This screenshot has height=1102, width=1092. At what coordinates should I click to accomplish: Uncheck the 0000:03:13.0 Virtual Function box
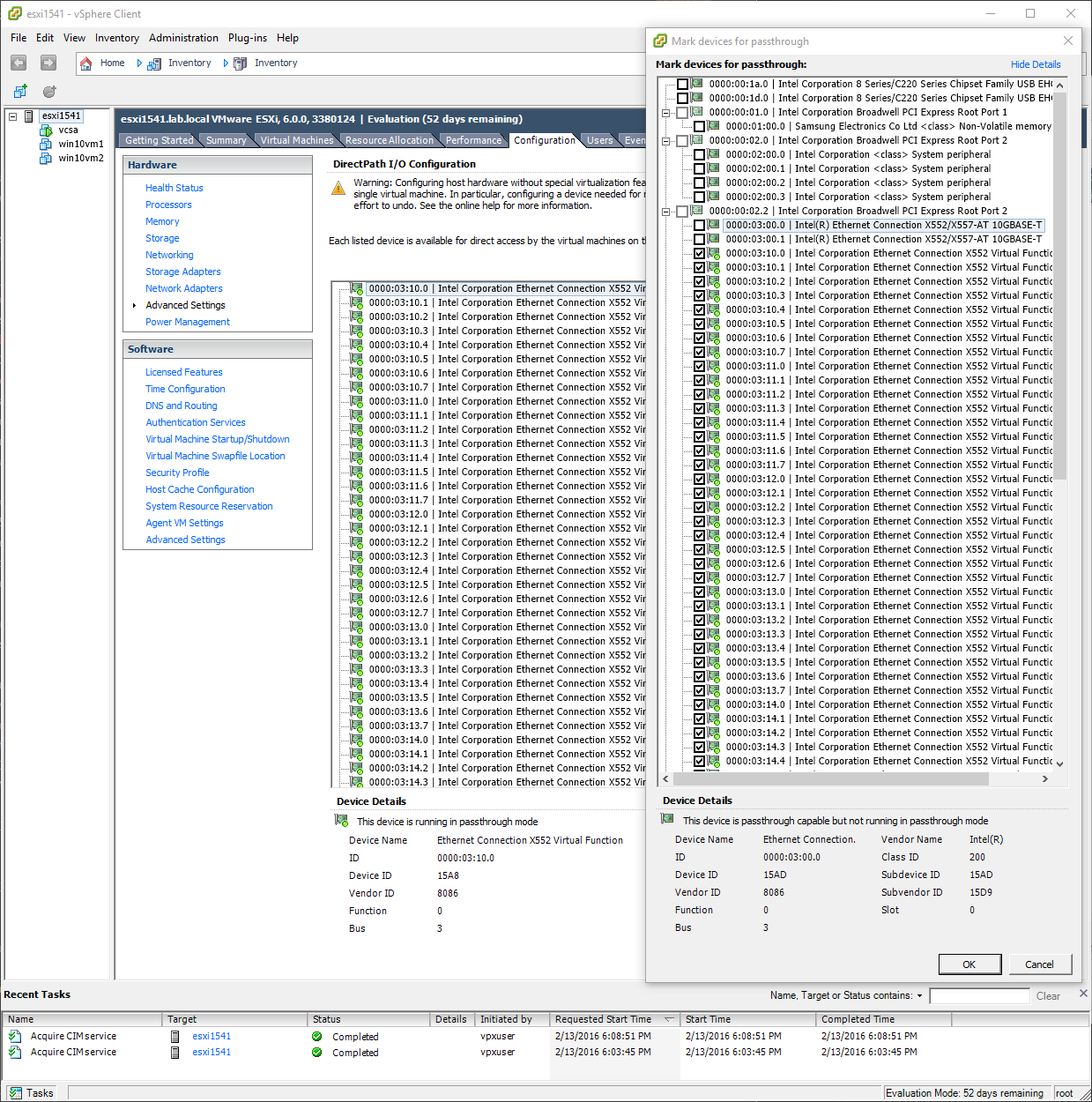[x=699, y=592]
